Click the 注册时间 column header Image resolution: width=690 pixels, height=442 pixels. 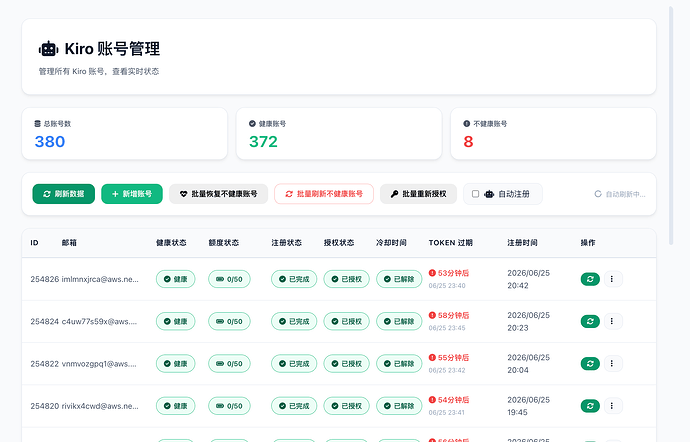click(522, 243)
